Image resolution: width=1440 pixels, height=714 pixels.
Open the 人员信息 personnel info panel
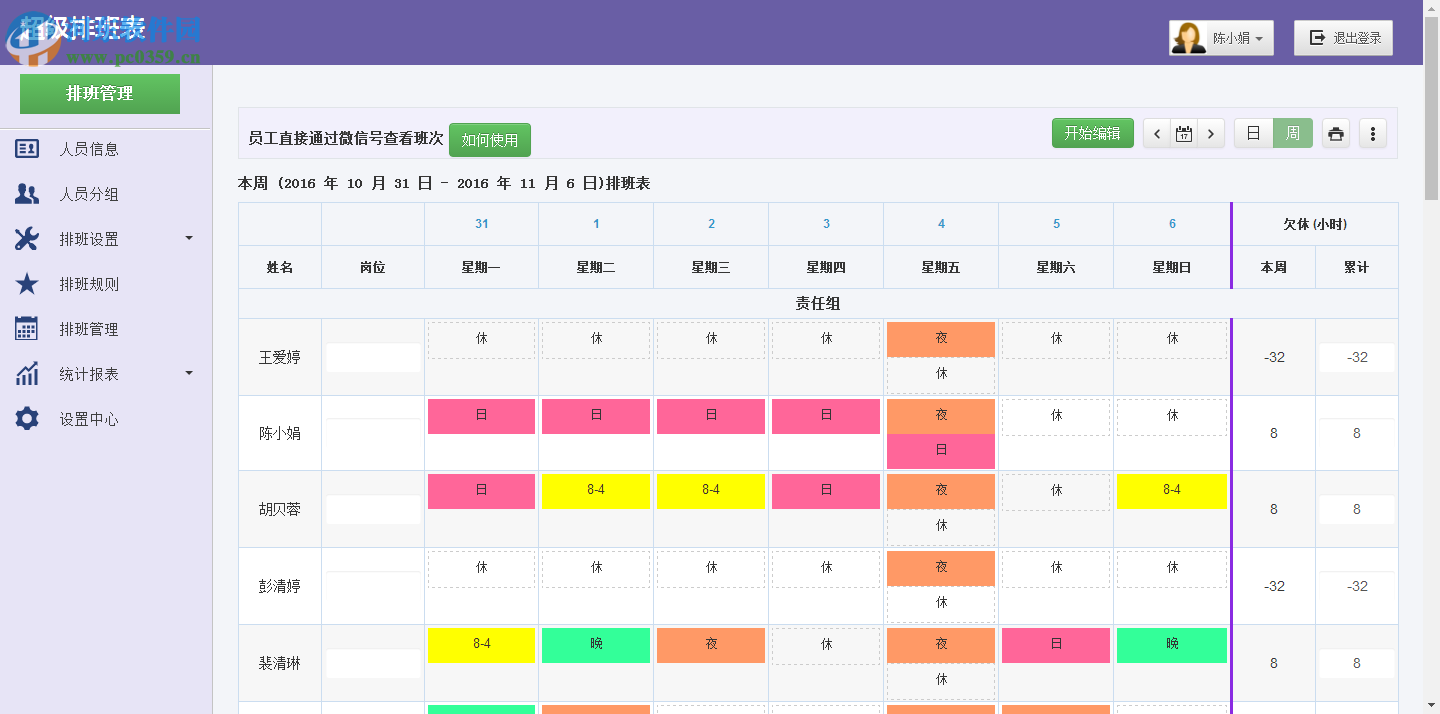(x=87, y=148)
